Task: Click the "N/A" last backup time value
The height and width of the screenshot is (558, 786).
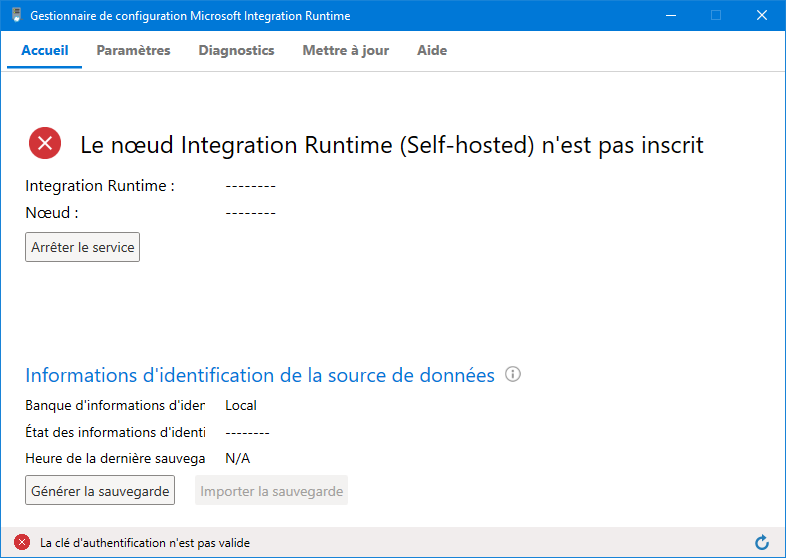Action: (238, 458)
